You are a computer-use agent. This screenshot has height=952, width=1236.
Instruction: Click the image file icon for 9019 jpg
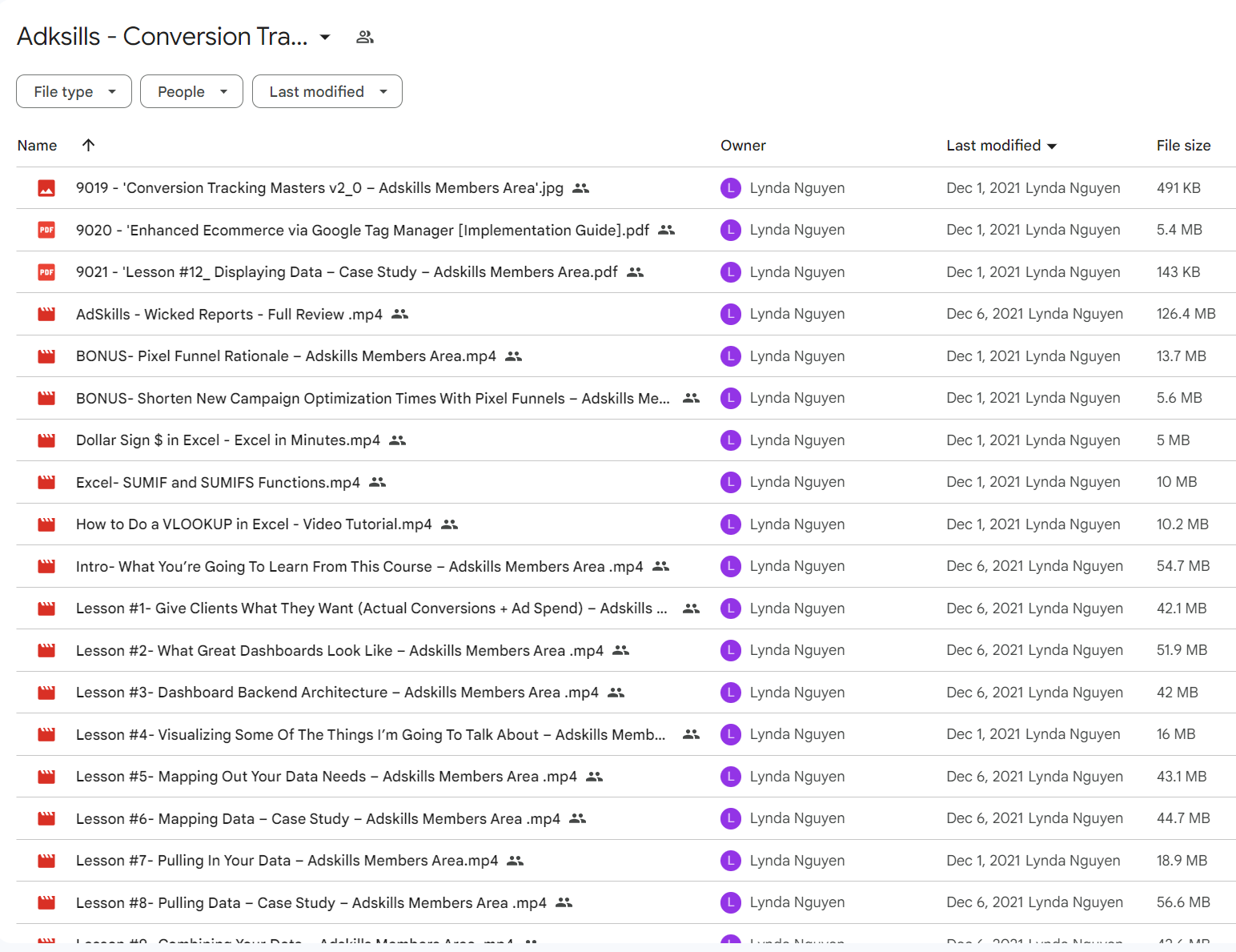pos(46,188)
